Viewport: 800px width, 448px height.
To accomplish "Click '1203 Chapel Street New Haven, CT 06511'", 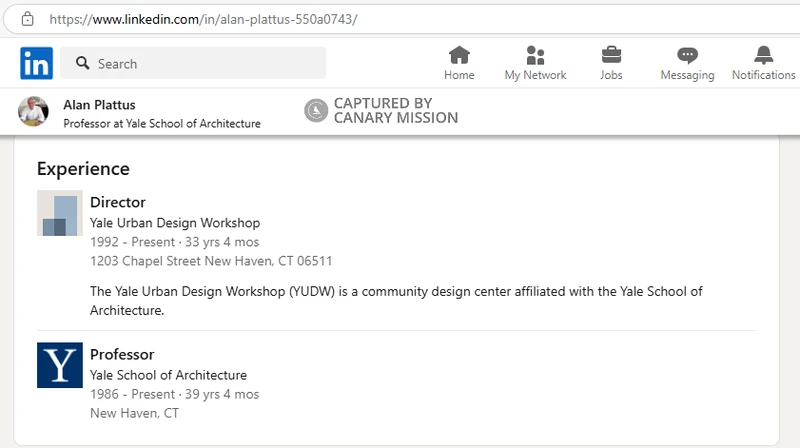I will 211,261.
